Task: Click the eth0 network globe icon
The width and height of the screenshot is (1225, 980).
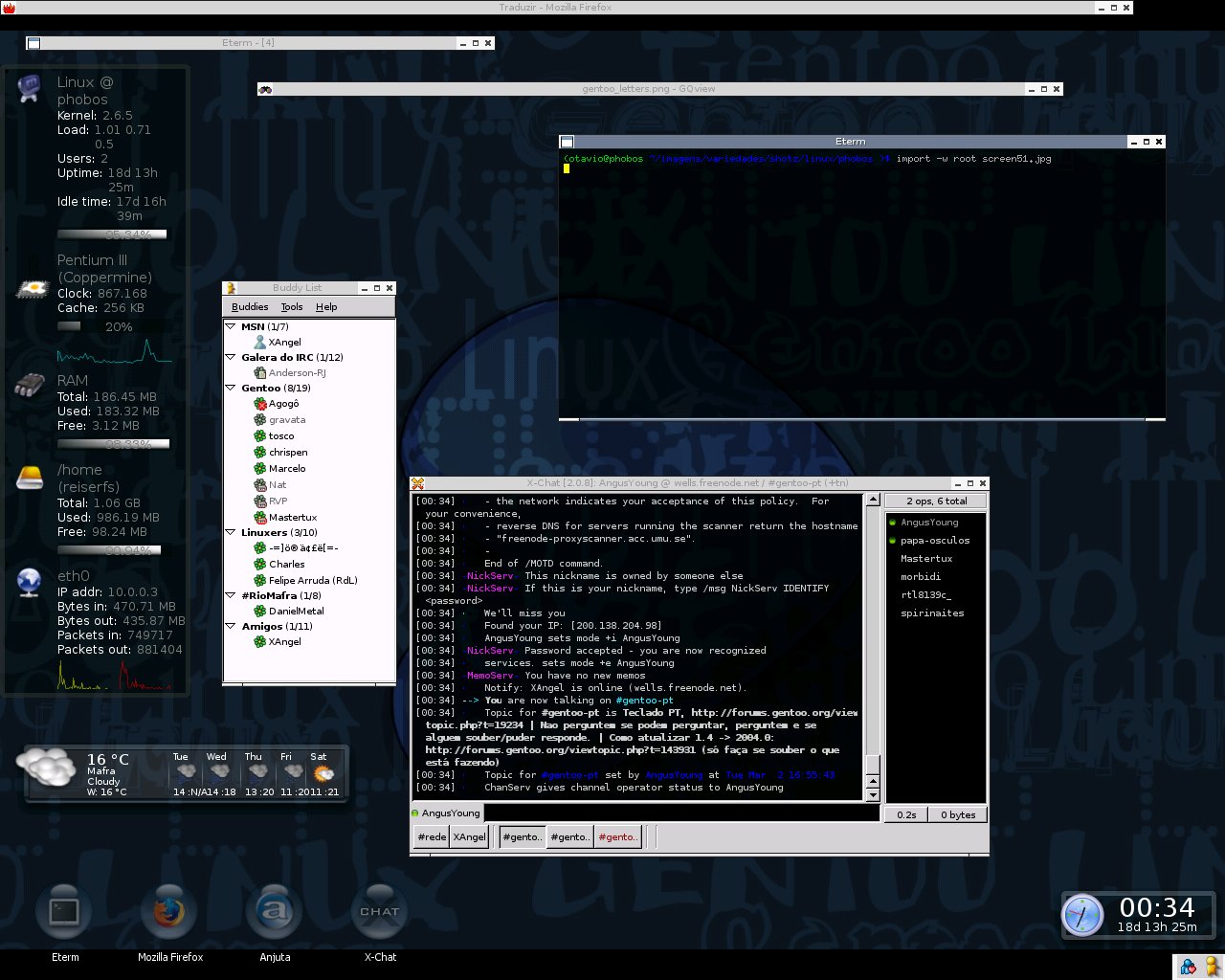Action: coord(29,581)
